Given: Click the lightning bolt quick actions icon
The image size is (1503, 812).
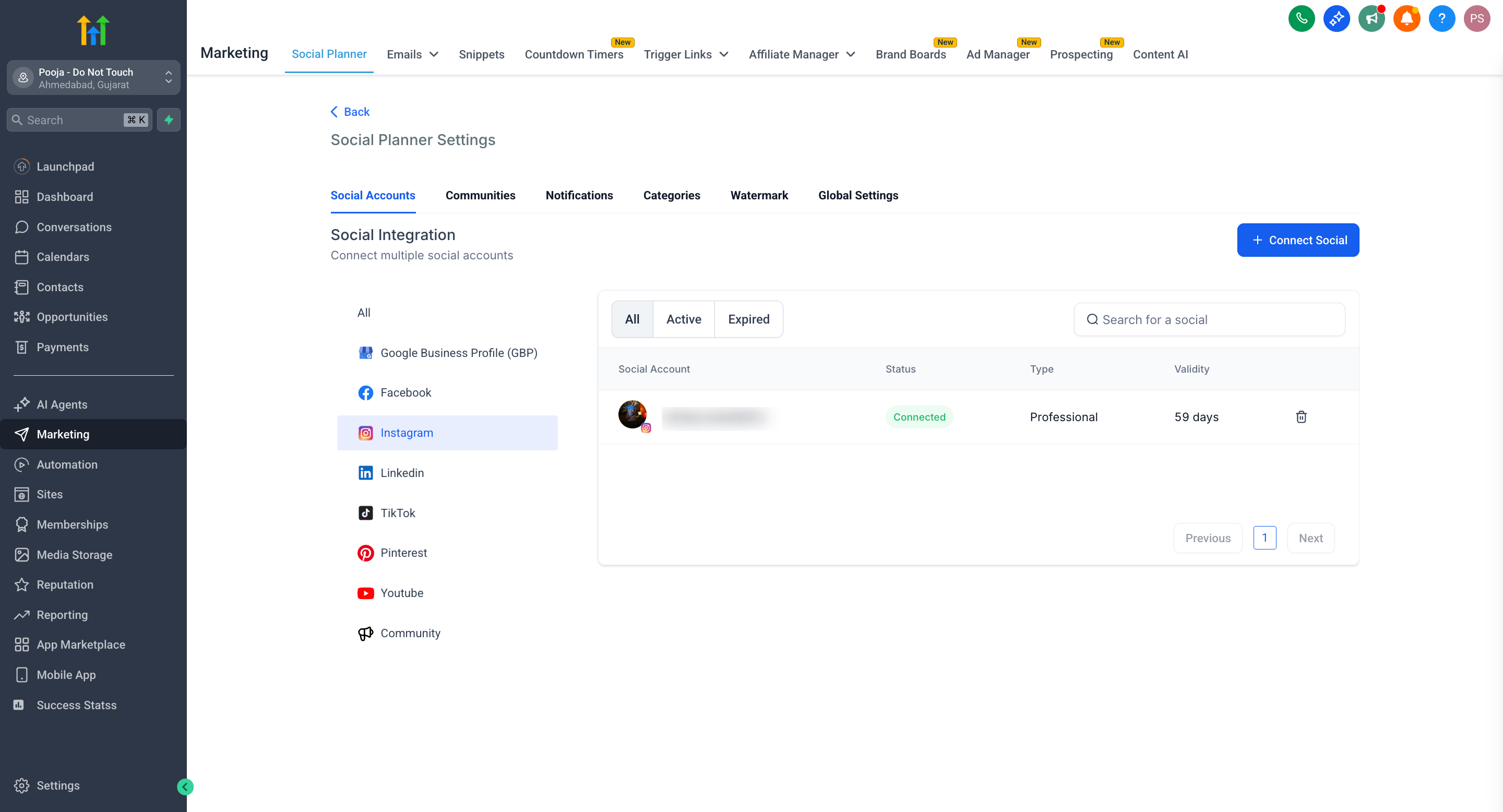Looking at the screenshot, I should [169, 120].
